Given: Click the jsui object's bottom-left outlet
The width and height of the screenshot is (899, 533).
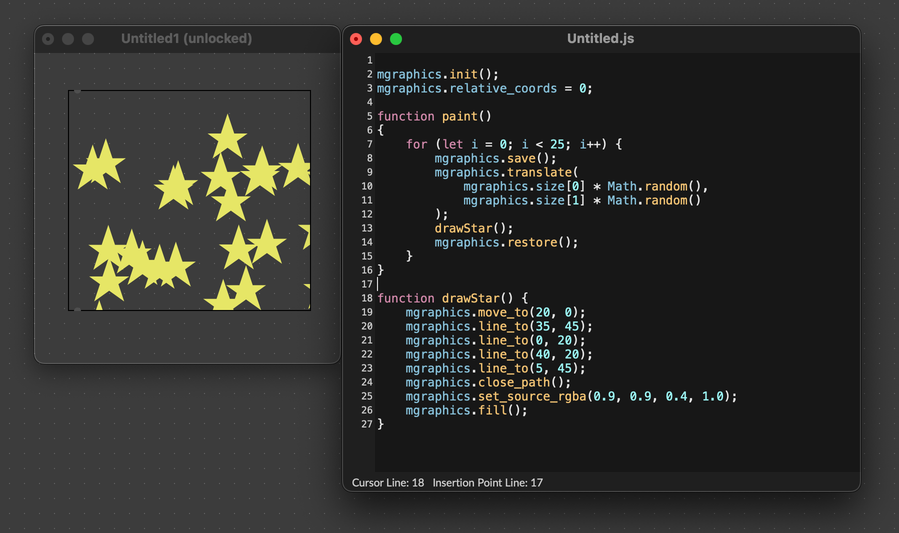Looking at the screenshot, I should [77, 310].
